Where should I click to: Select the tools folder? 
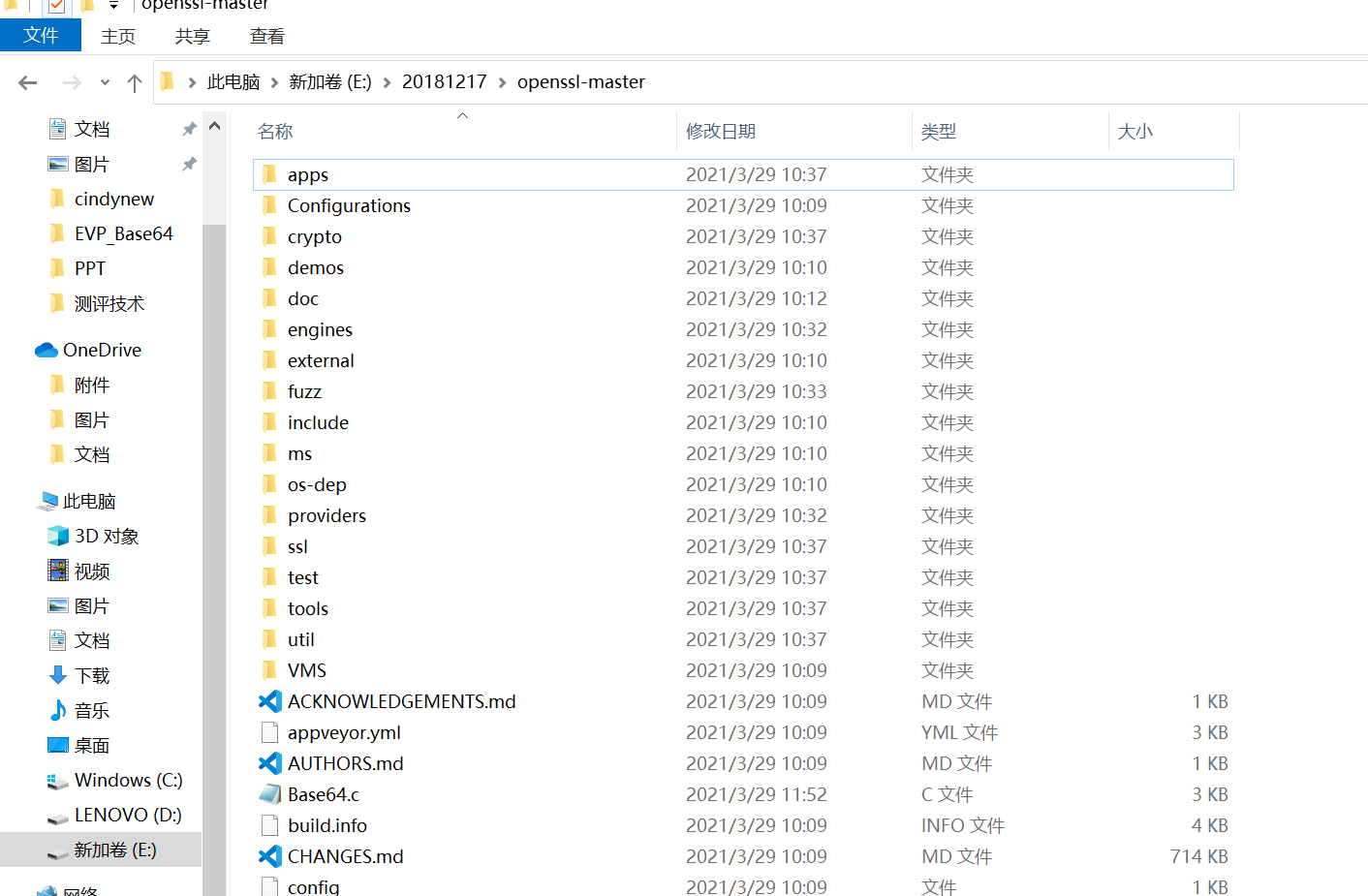[x=308, y=608]
